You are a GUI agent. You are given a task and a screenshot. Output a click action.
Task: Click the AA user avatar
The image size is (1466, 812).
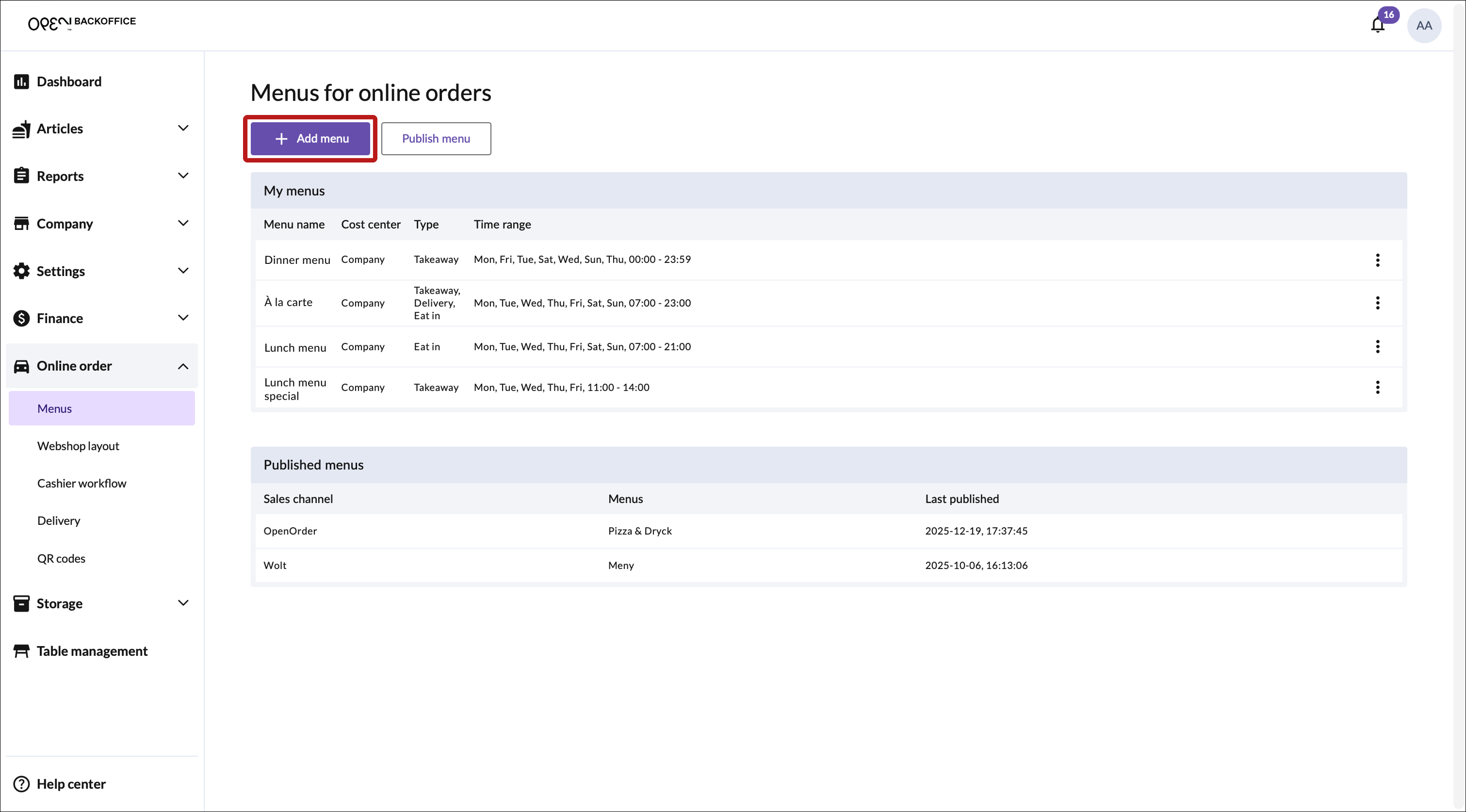pyautogui.click(x=1423, y=26)
